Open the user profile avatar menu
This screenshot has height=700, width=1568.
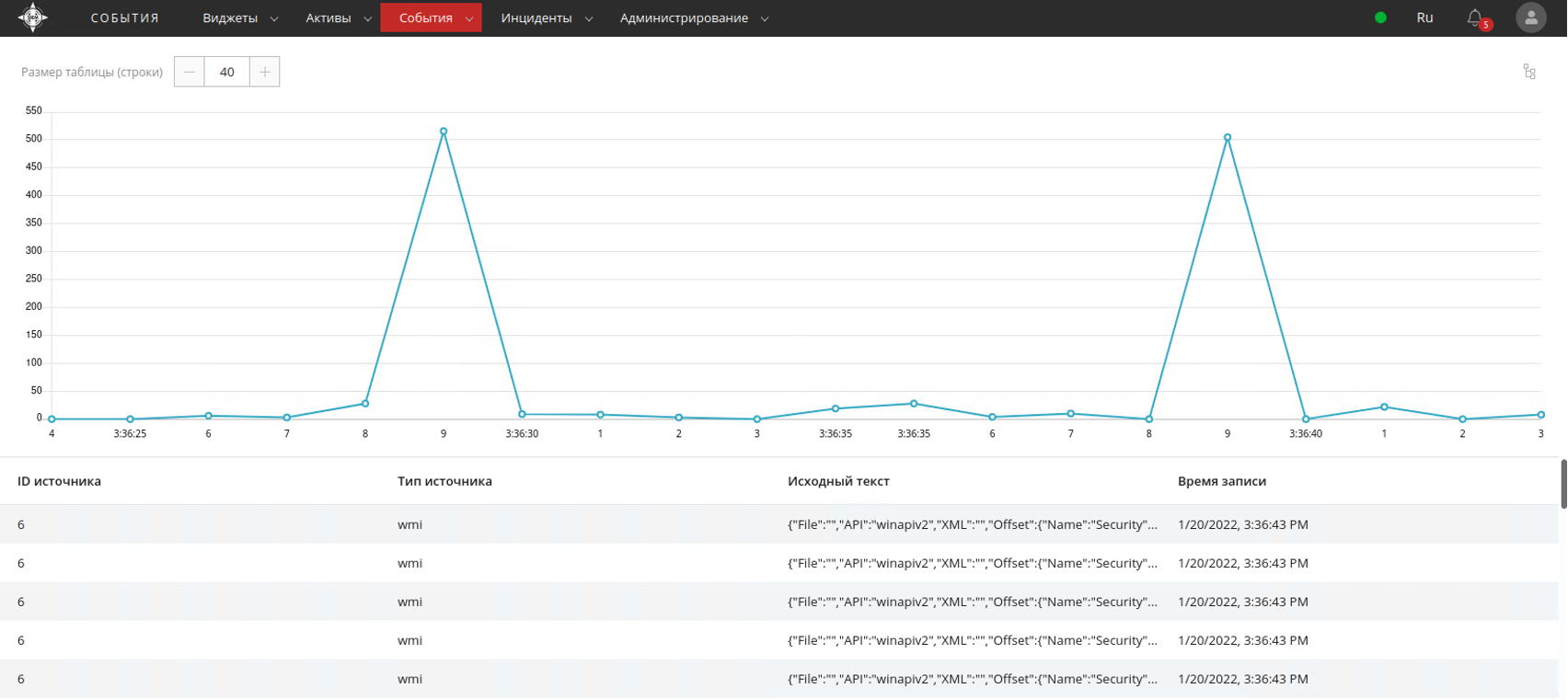pyautogui.click(x=1531, y=17)
